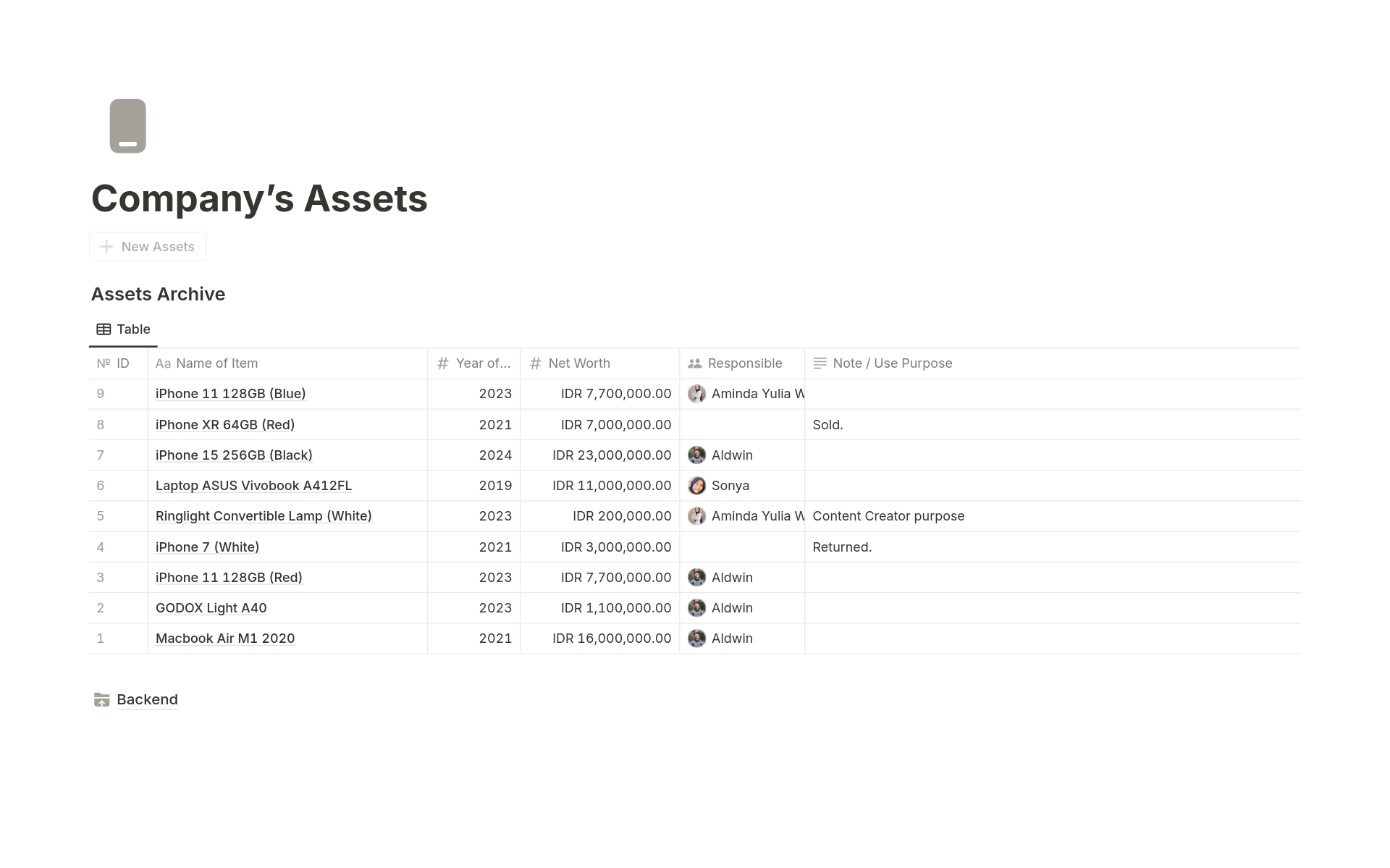Viewport: 1390px width, 868px height.
Task: Click Aminda Yulia's avatar in row 9
Action: coord(697,394)
